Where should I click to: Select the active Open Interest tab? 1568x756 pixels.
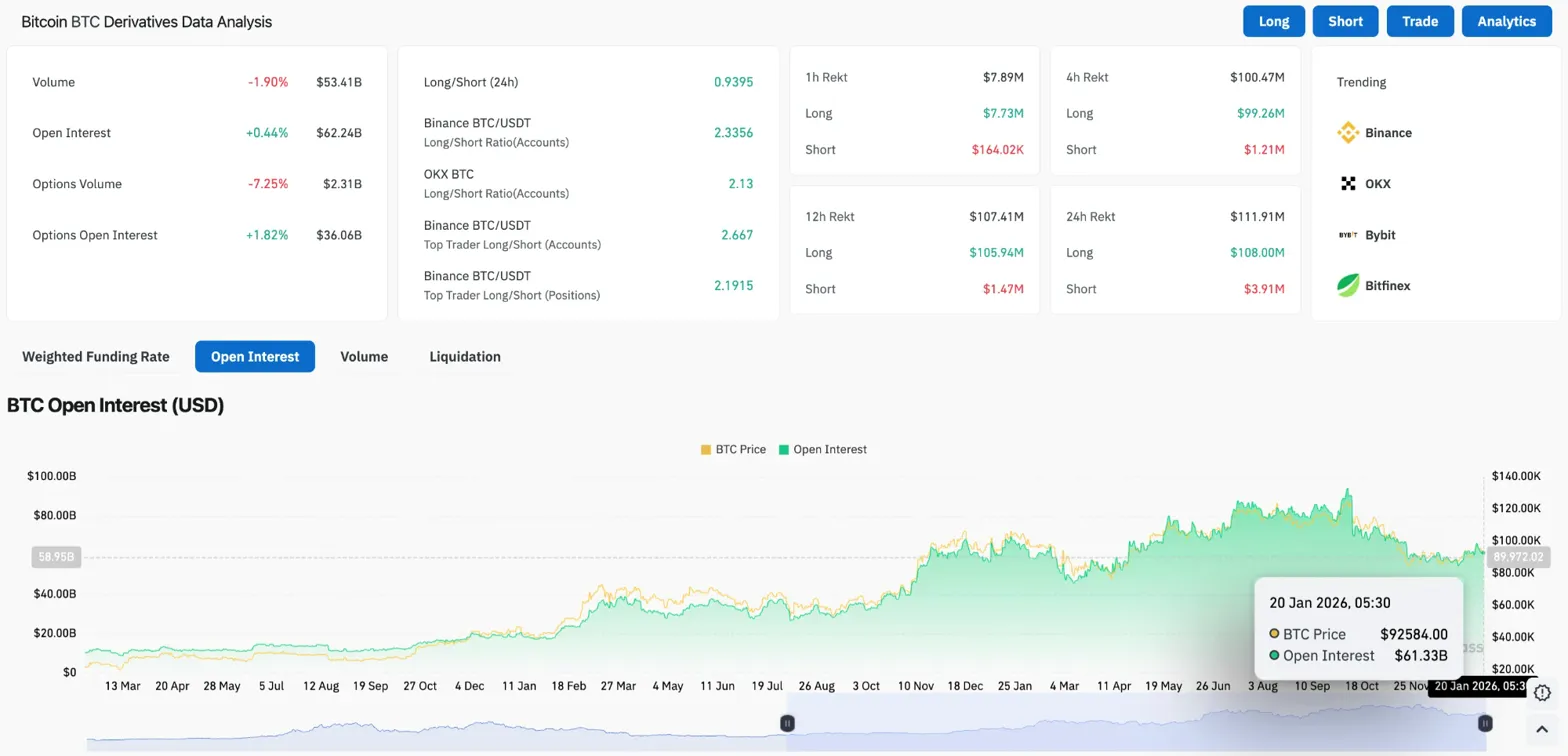click(255, 357)
